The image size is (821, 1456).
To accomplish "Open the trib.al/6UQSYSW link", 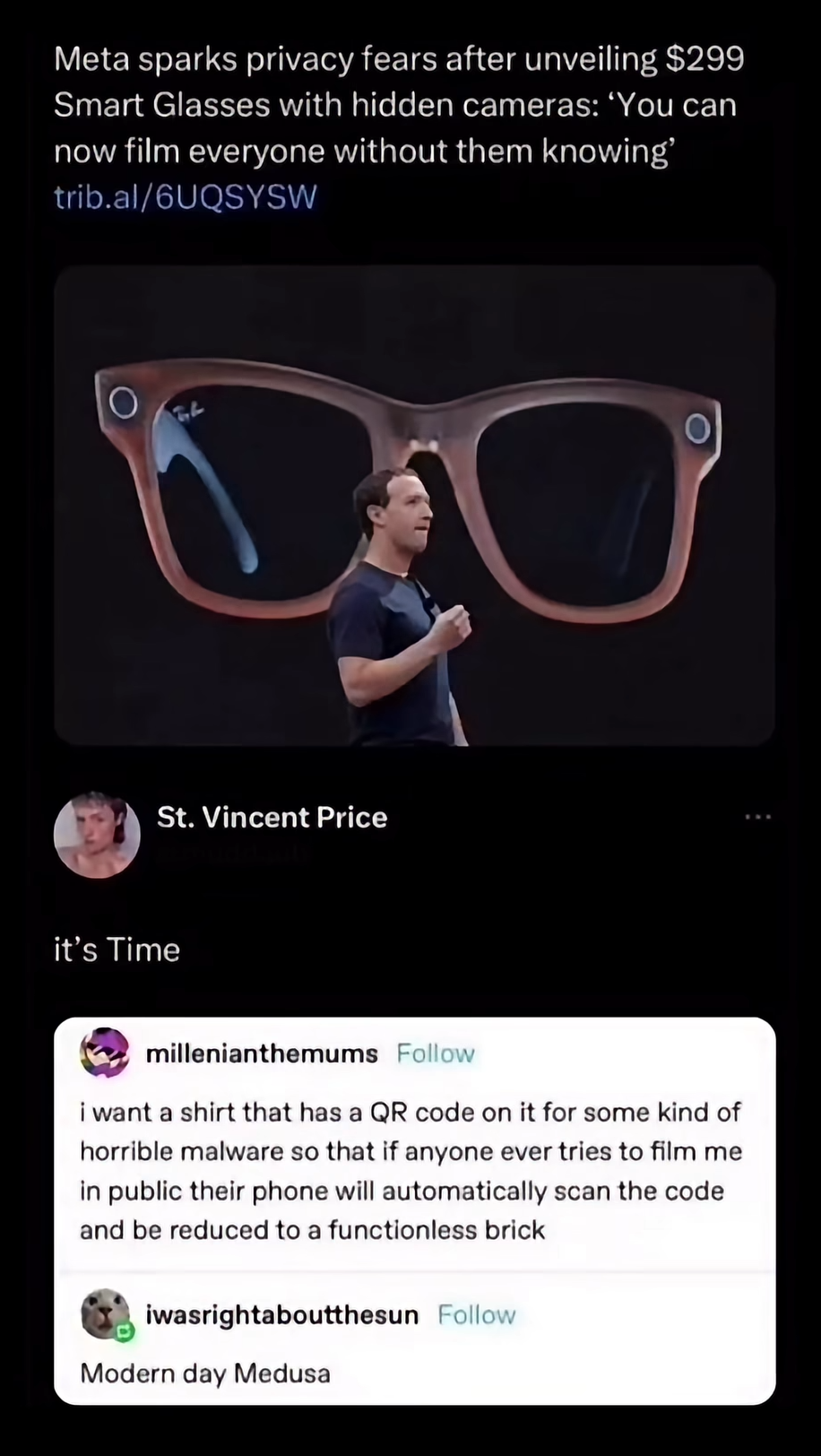I will tap(185, 196).
